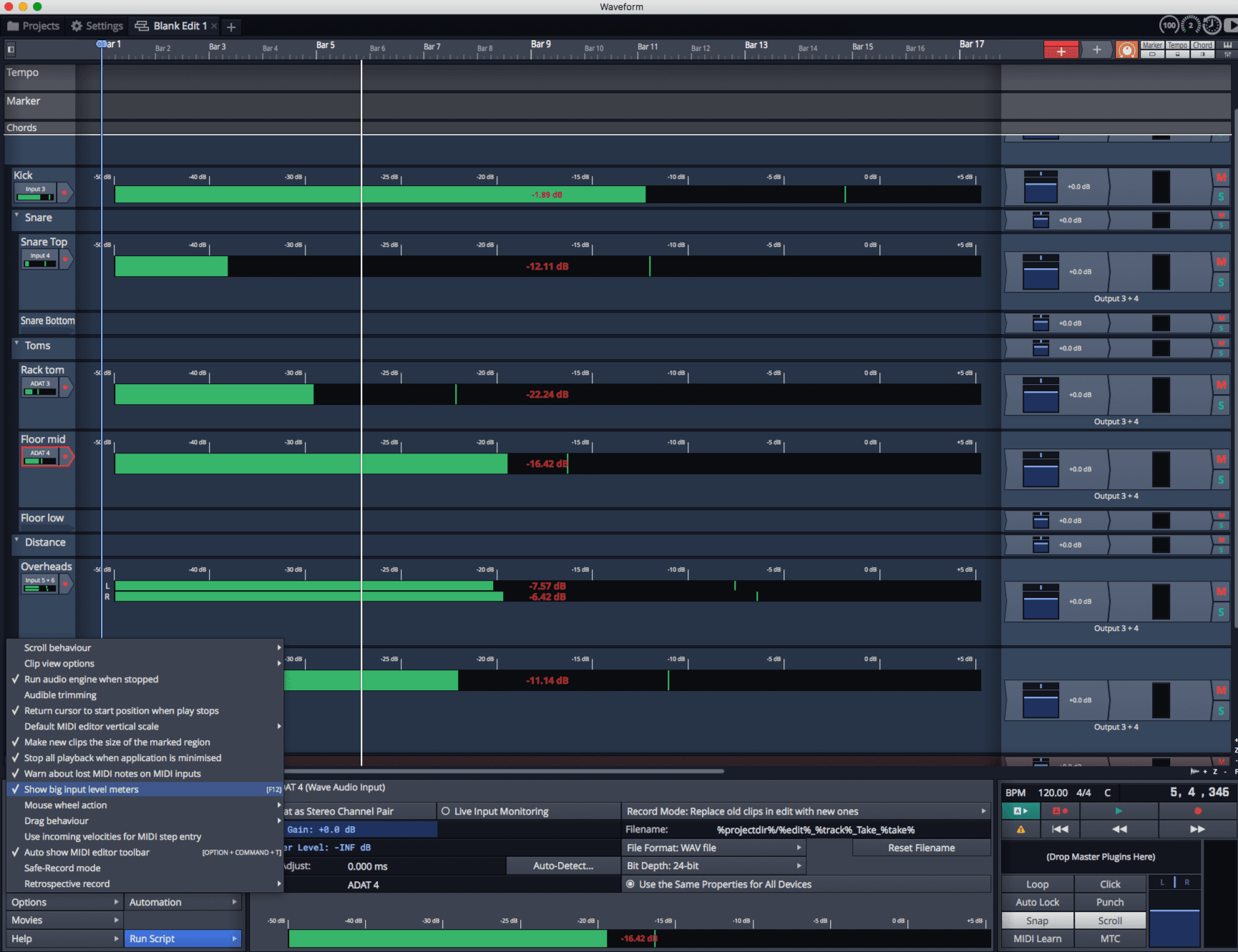Open the File Format: WAV file dropdown
This screenshot has height=952, width=1238.
(x=713, y=848)
